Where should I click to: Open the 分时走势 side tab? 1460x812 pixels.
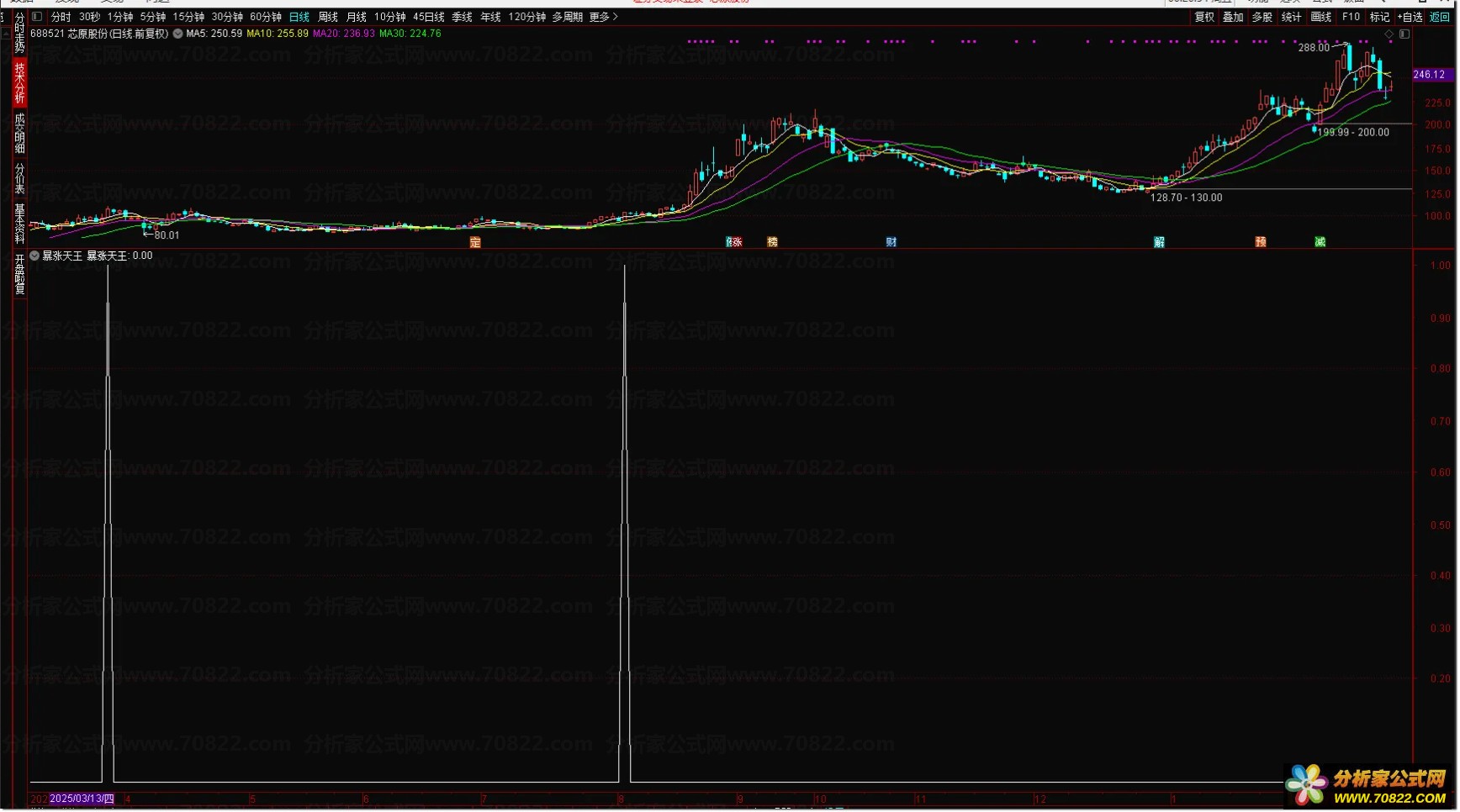pos(19,34)
